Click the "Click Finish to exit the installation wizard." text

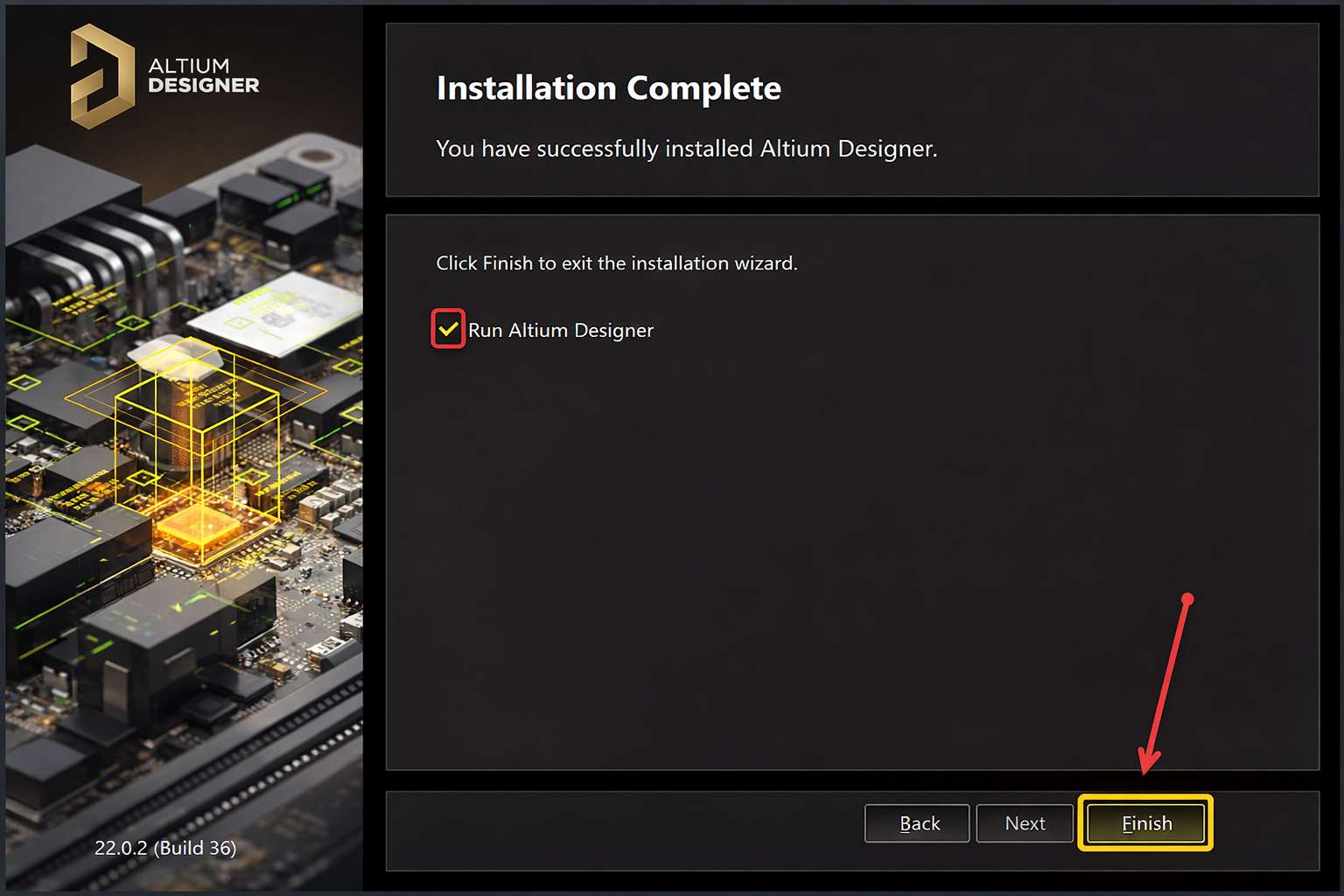[617, 263]
